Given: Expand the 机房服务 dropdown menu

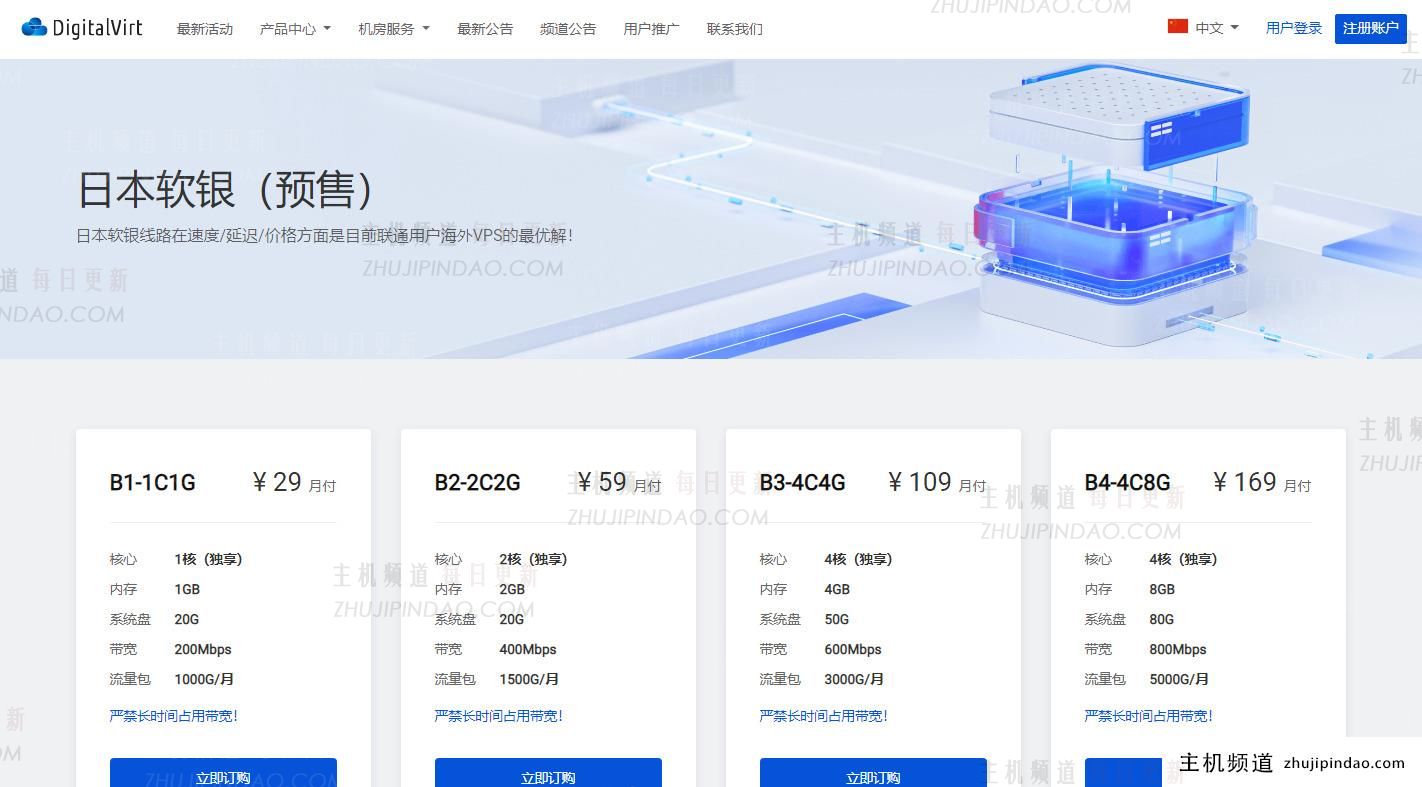Looking at the screenshot, I should click(x=394, y=29).
